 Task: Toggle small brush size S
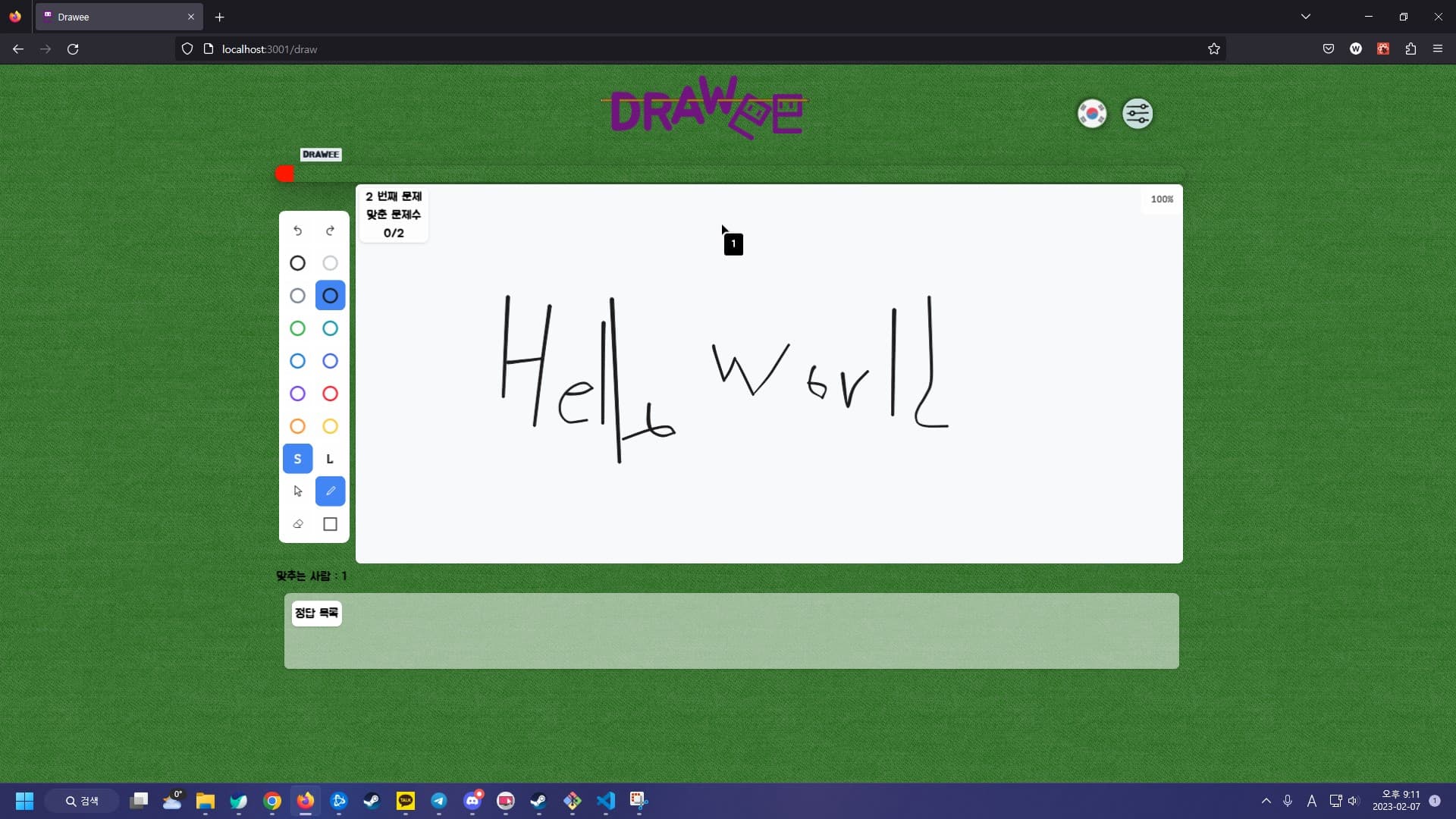[x=297, y=459]
